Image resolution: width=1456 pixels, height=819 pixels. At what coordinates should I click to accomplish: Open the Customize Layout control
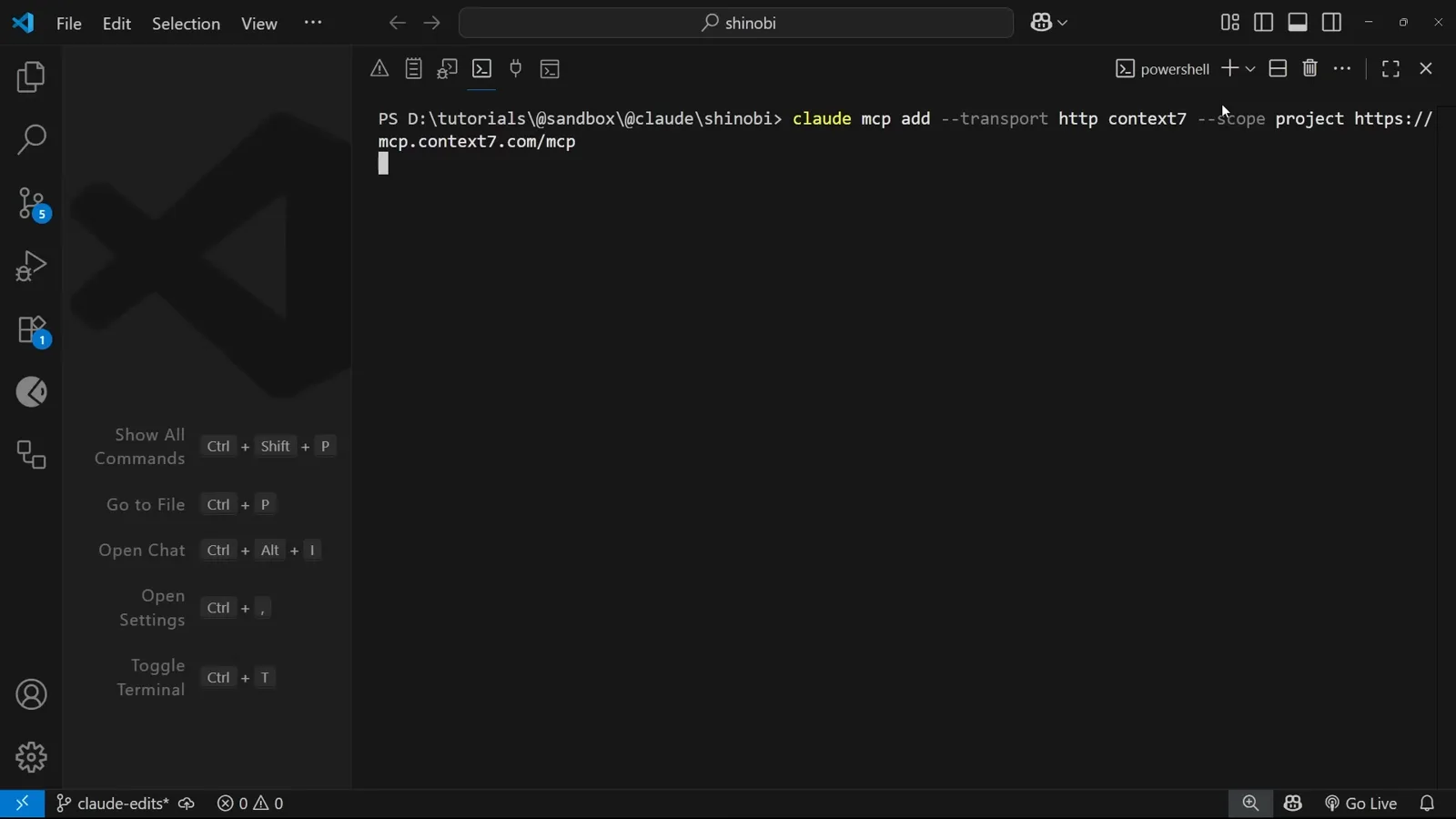pos(1229,23)
